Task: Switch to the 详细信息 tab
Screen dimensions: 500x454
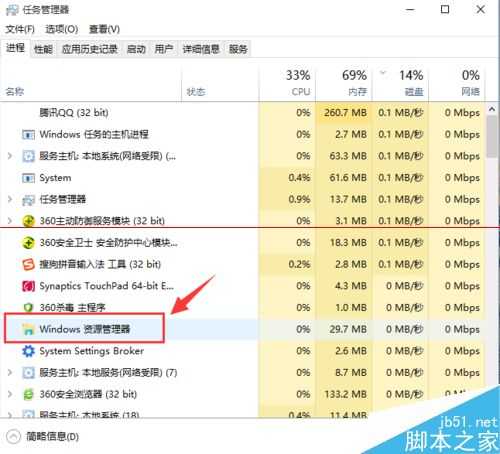Action: point(201,50)
